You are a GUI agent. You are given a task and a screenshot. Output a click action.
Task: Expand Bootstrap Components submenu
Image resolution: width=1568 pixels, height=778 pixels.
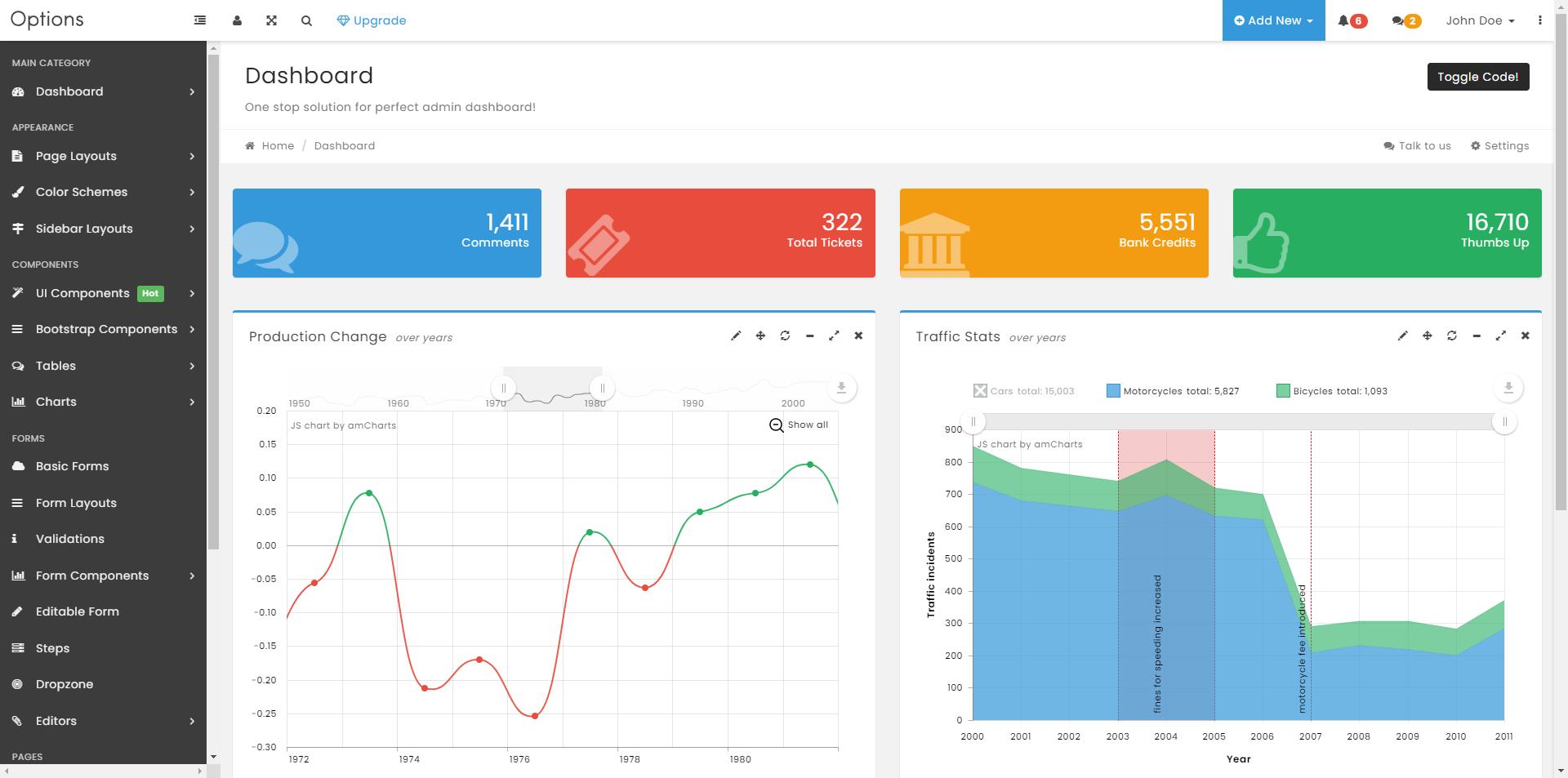[103, 329]
